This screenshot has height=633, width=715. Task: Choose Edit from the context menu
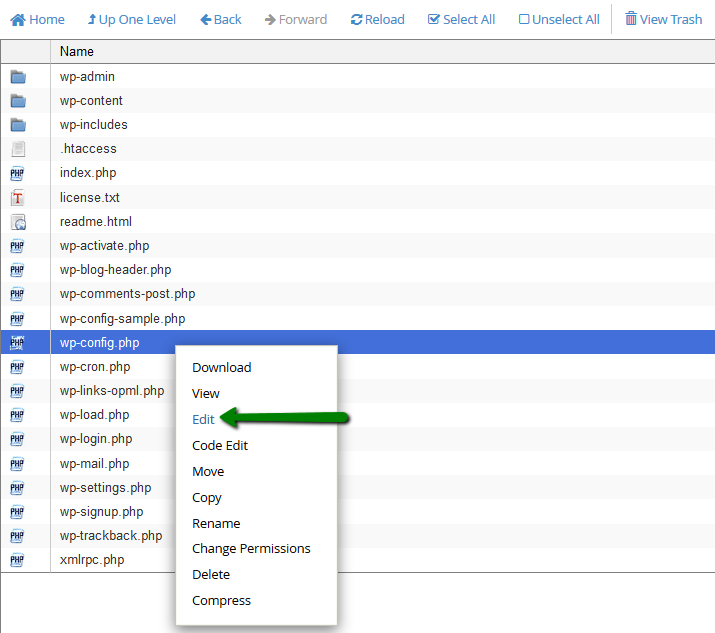203,420
